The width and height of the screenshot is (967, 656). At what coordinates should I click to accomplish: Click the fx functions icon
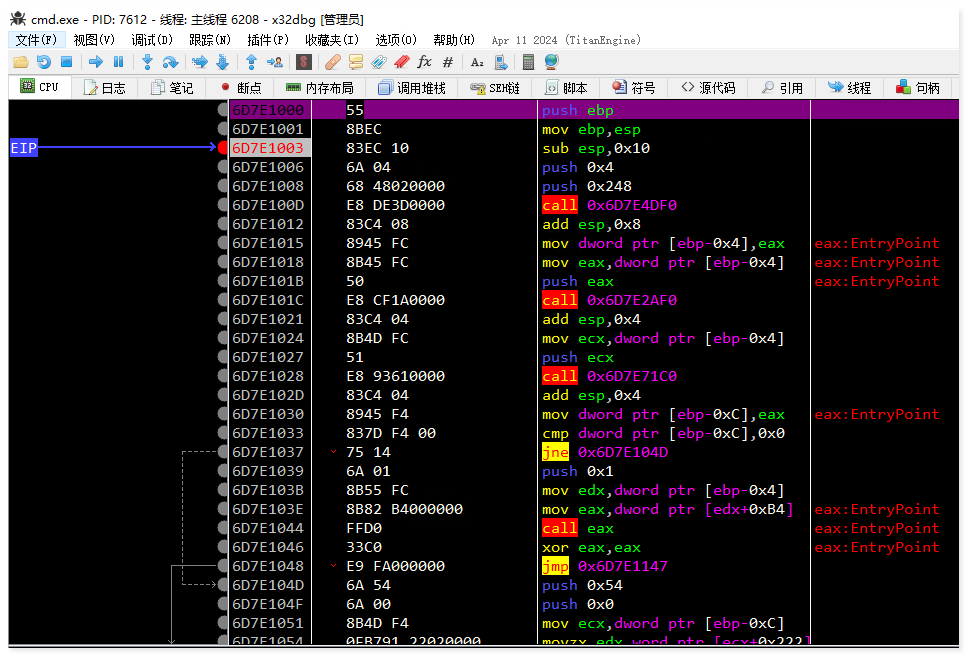424,62
